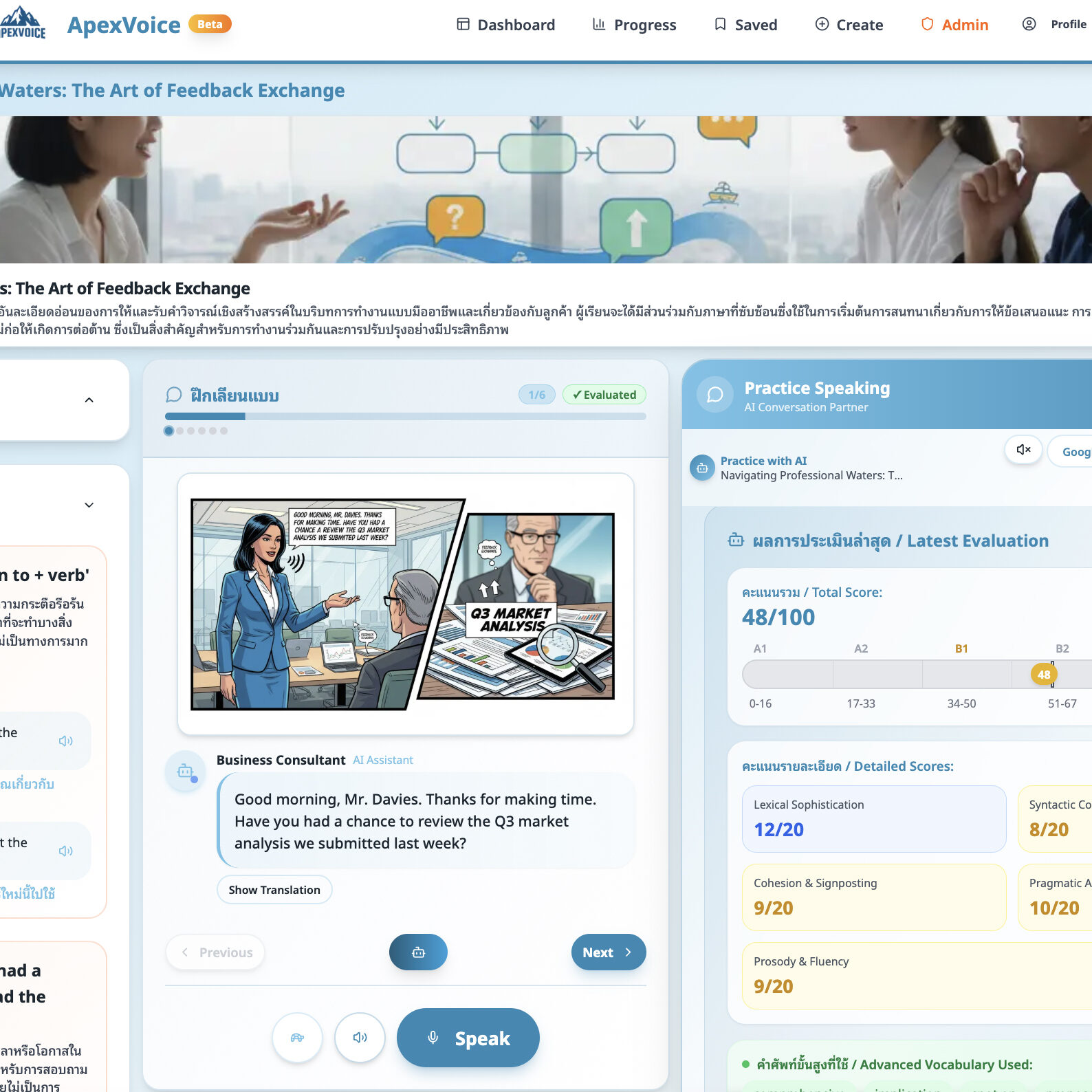Click the turtle slow-playback icon

(297, 1038)
